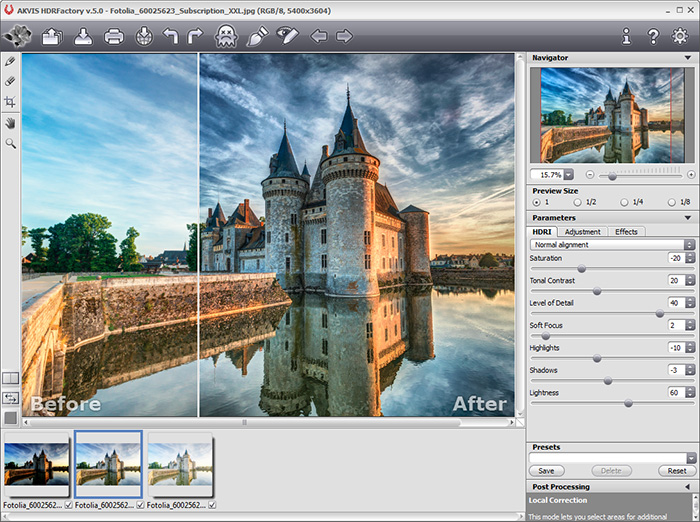This screenshot has height=522, width=700.
Task: Open the zoom percentage 15.7% dropdown
Action: 568,174
